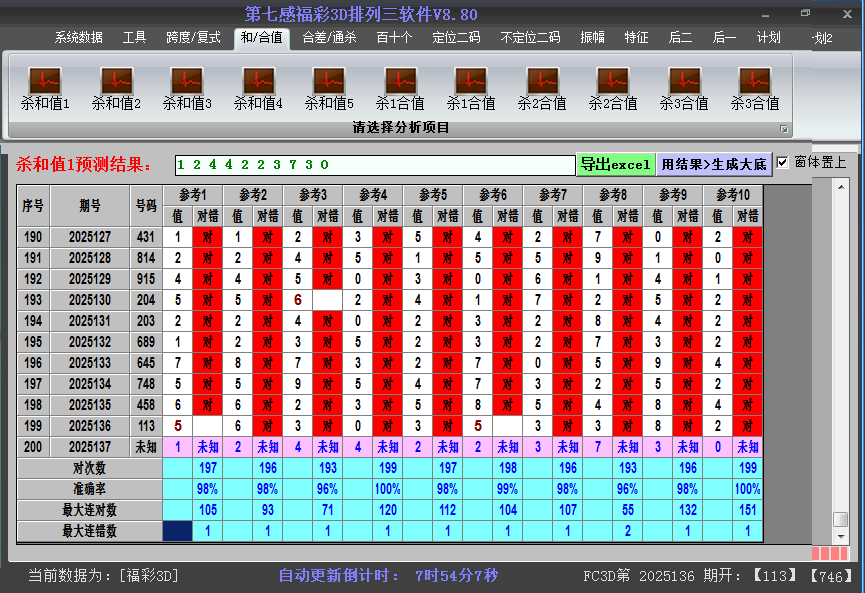
Task: Click the 导出excel button
Action: (x=616, y=164)
